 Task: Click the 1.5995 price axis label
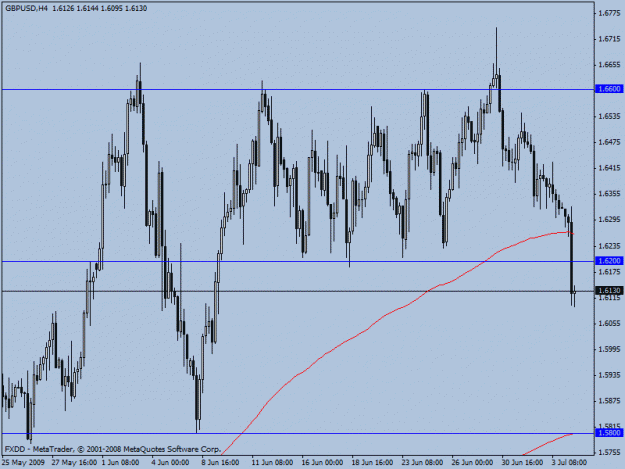click(x=610, y=349)
